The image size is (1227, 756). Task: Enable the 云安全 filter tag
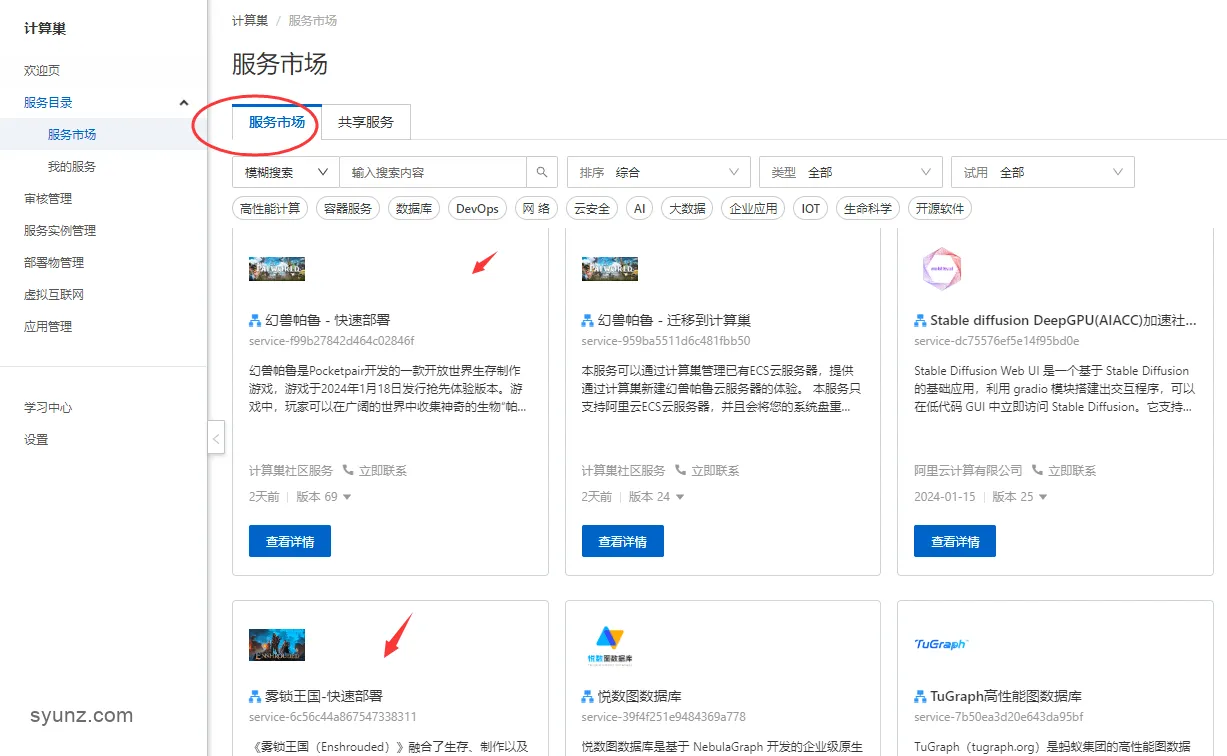591,208
